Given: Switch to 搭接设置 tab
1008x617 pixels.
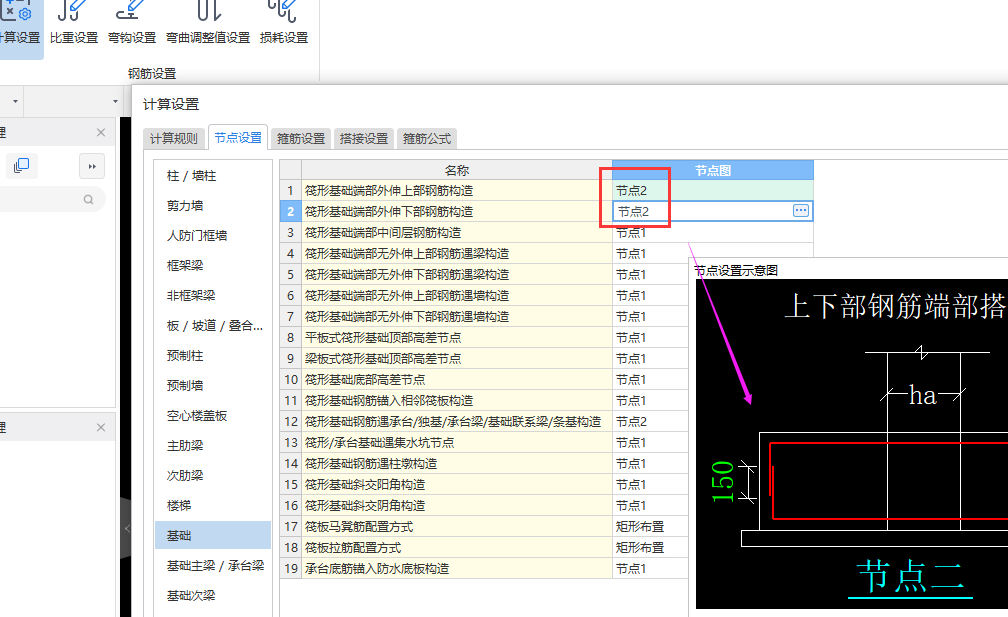Looking at the screenshot, I should click(364, 139).
